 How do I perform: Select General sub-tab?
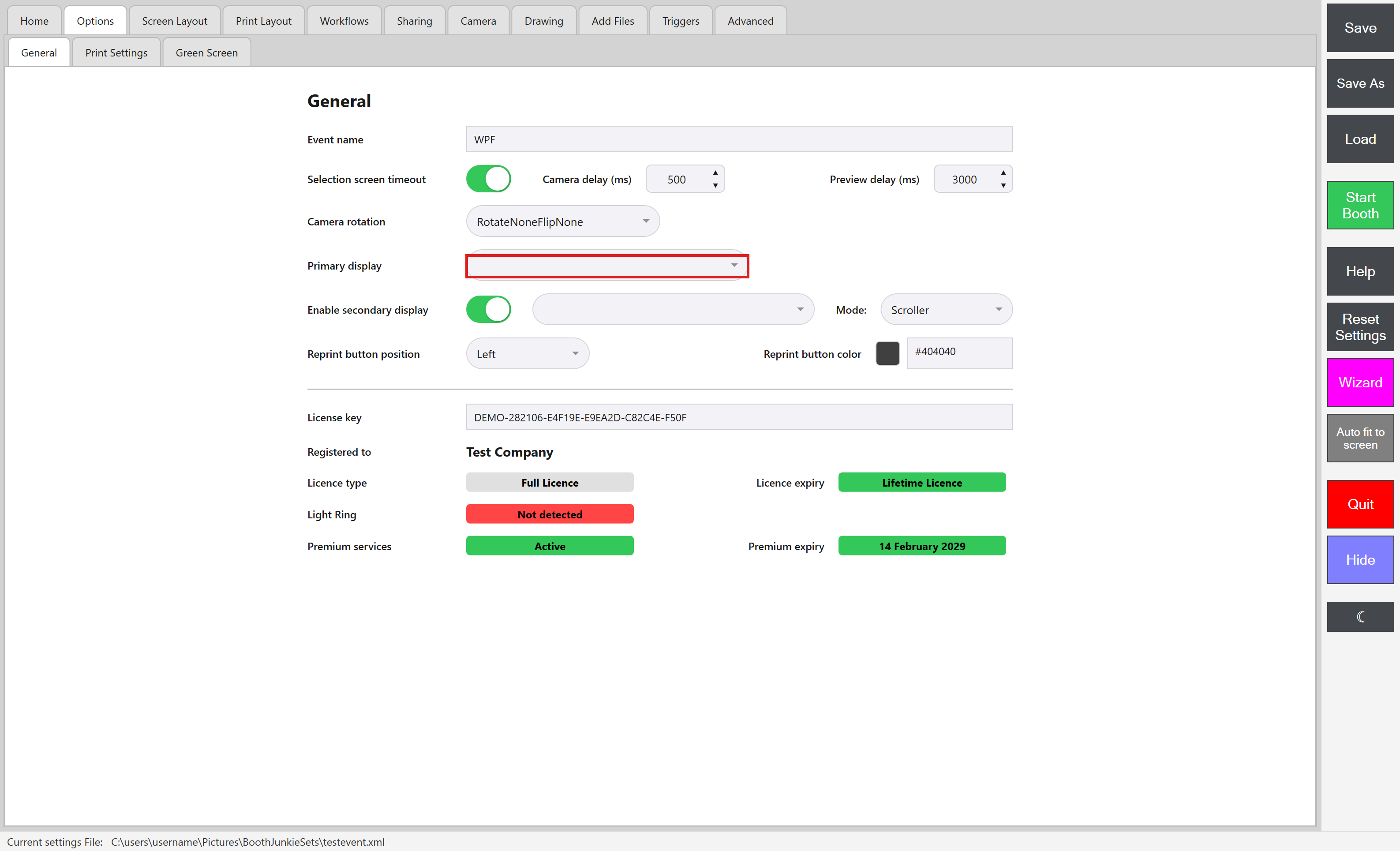click(x=39, y=52)
